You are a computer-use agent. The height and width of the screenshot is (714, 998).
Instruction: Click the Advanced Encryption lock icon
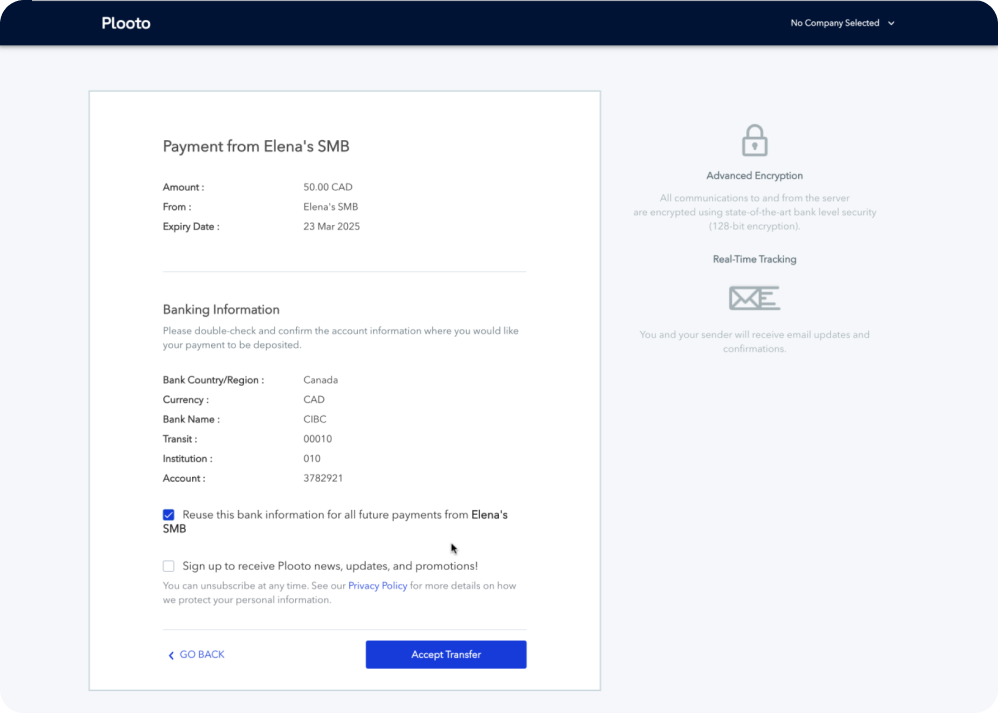754,140
